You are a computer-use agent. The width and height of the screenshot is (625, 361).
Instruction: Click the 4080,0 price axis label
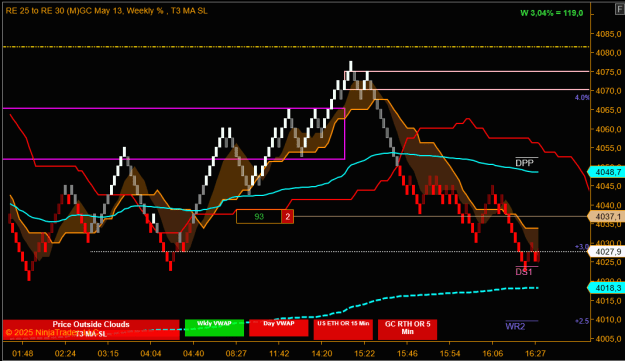(608, 53)
